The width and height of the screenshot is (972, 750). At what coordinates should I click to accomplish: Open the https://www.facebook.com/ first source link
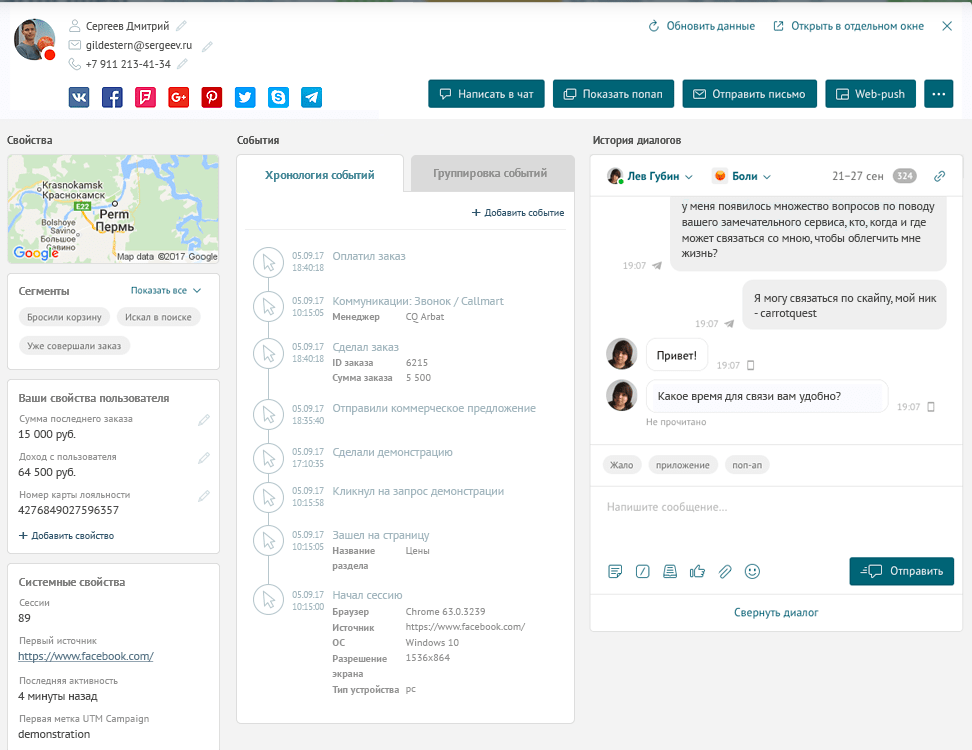coord(86,656)
